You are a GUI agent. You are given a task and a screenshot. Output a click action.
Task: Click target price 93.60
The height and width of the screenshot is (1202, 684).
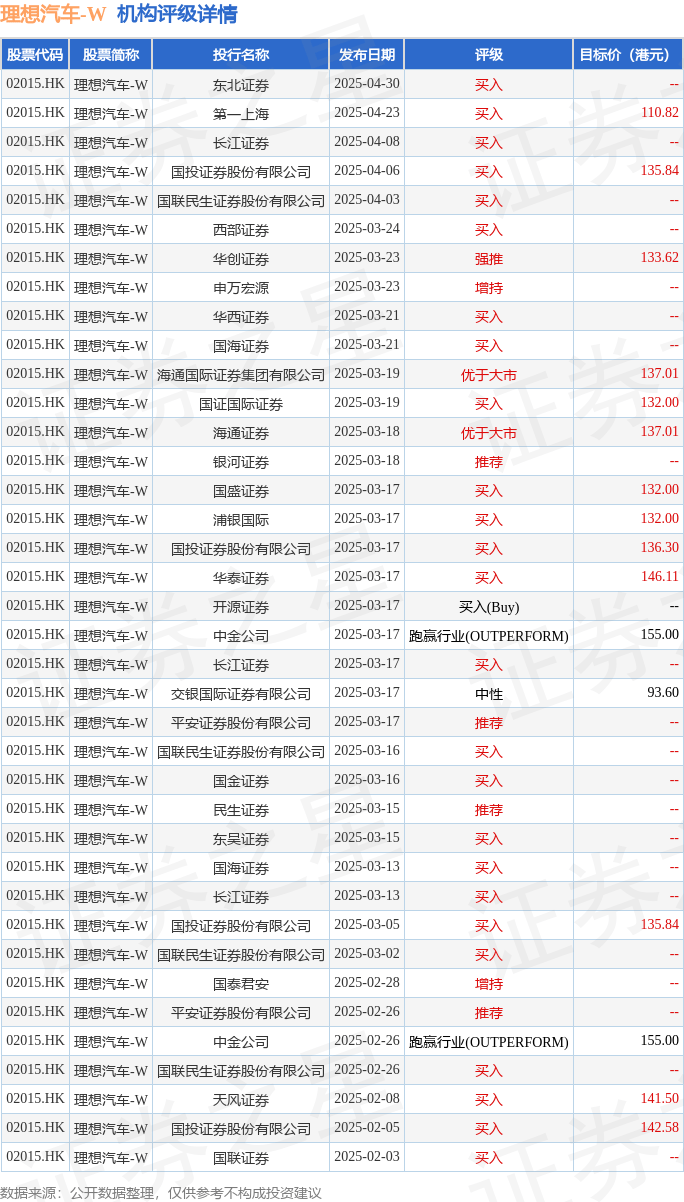coord(663,693)
